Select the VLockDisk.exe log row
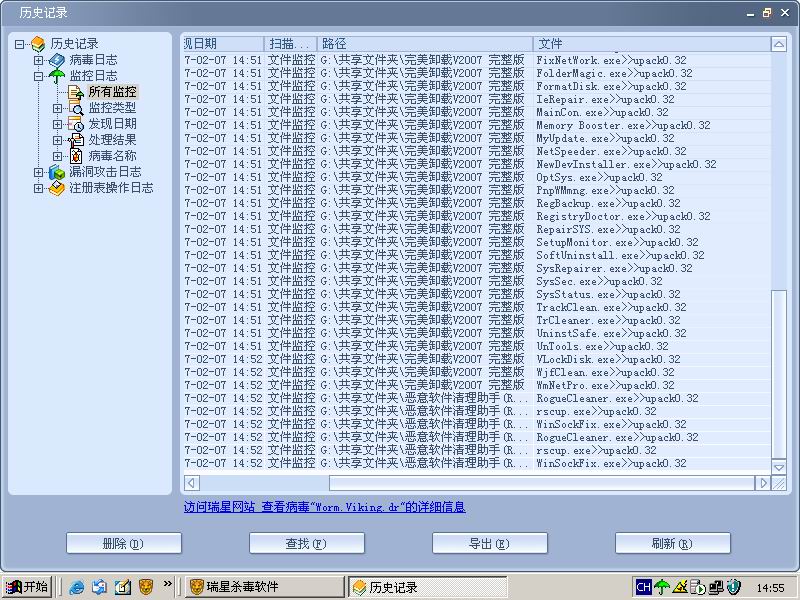 point(477,359)
